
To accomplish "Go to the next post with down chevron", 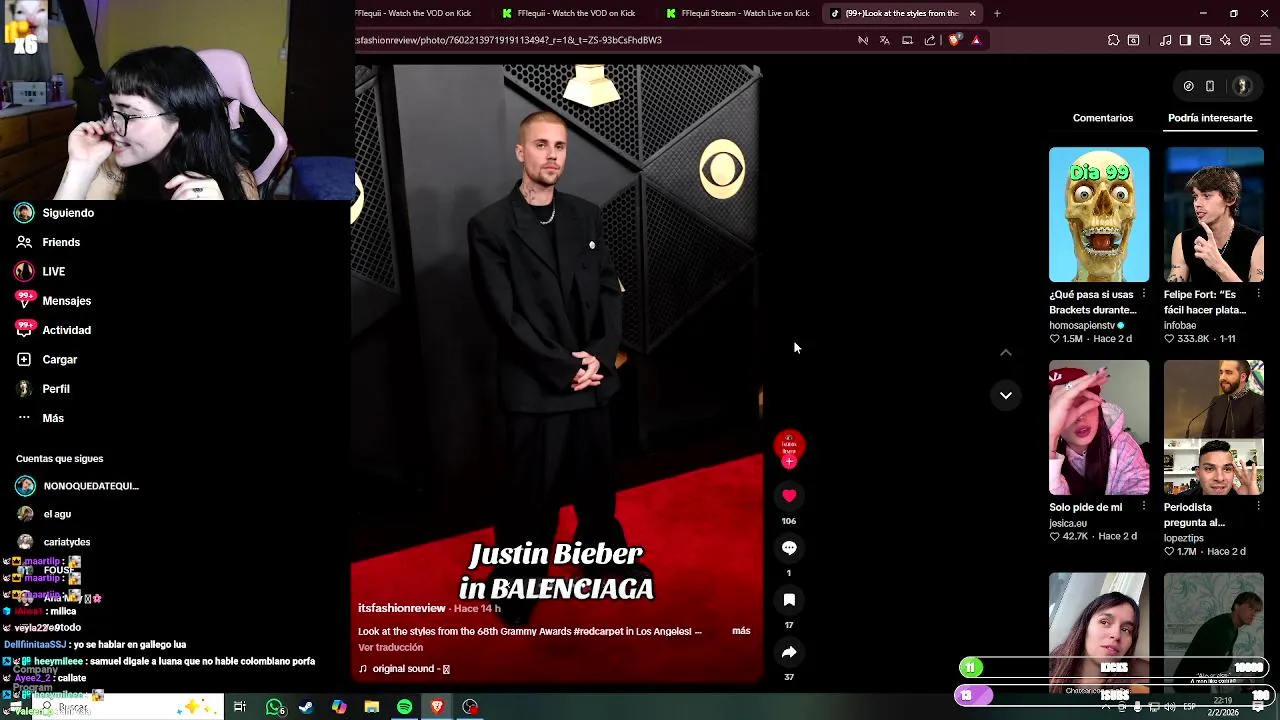I will [1006, 395].
